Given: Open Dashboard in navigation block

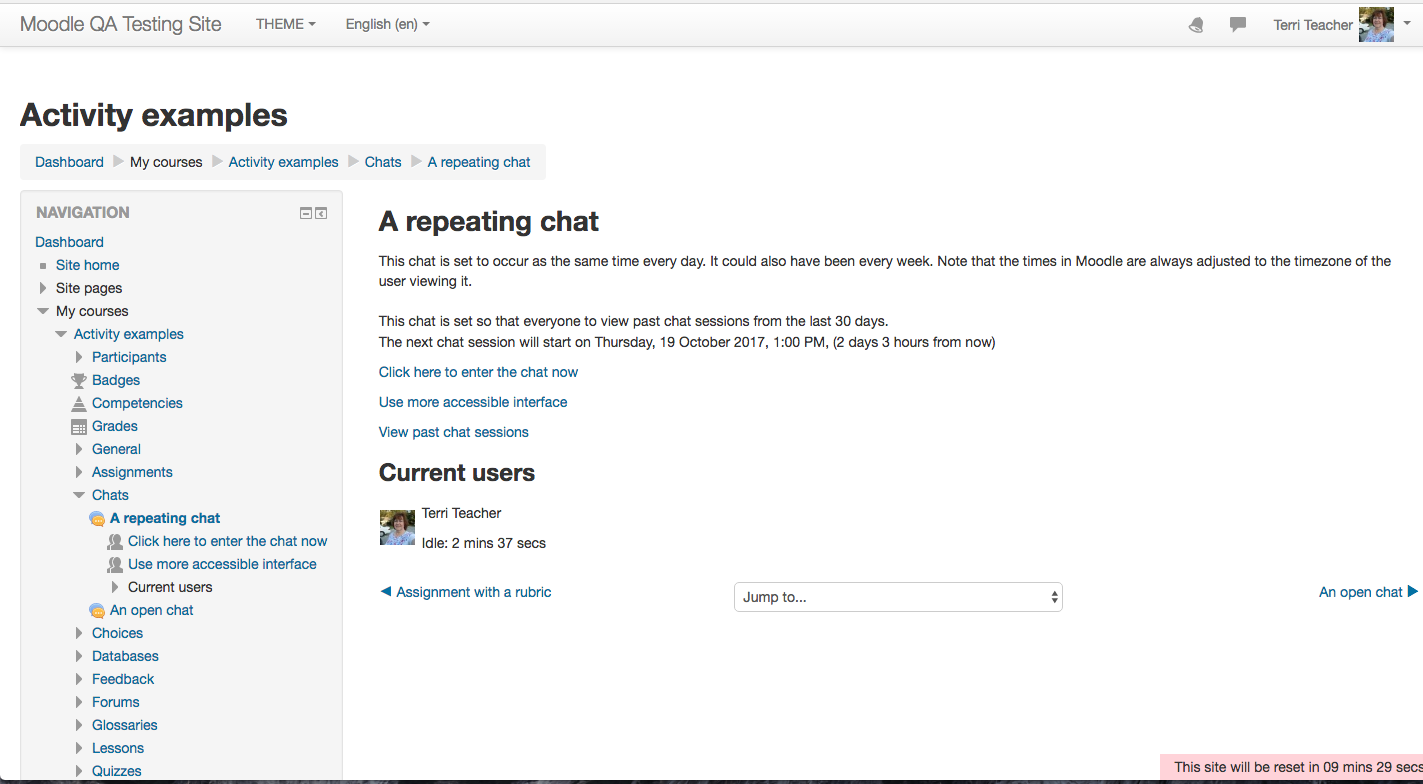Looking at the screenshot, I should [x=69, y=242].
